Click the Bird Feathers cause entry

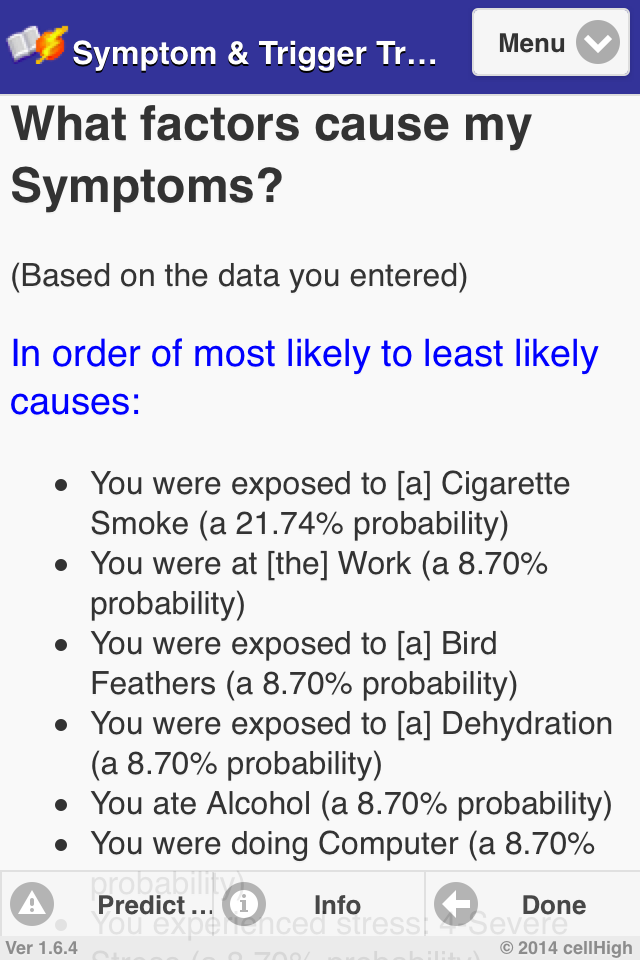point(303,663)
